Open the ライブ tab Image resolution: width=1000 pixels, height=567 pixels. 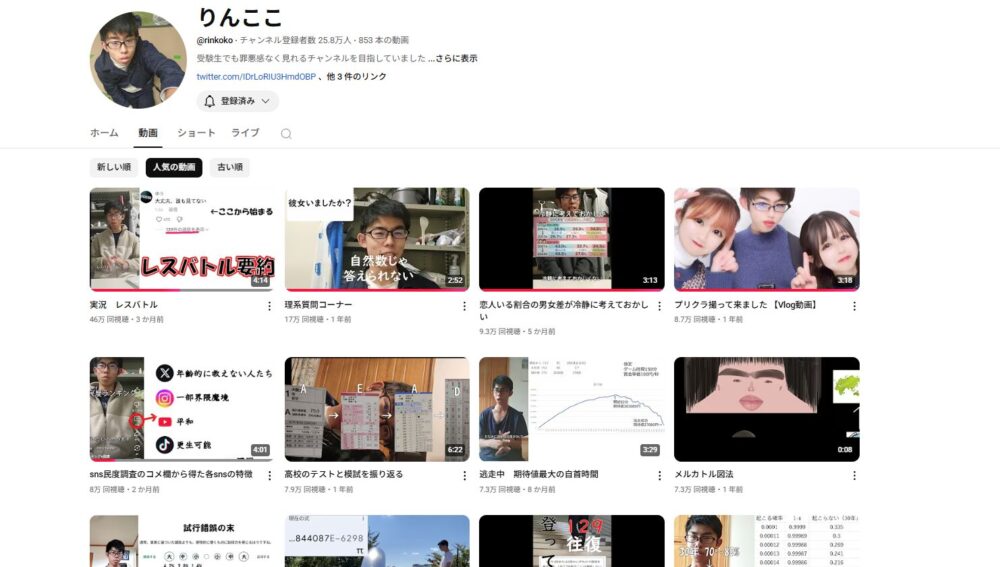coord(245,133)
